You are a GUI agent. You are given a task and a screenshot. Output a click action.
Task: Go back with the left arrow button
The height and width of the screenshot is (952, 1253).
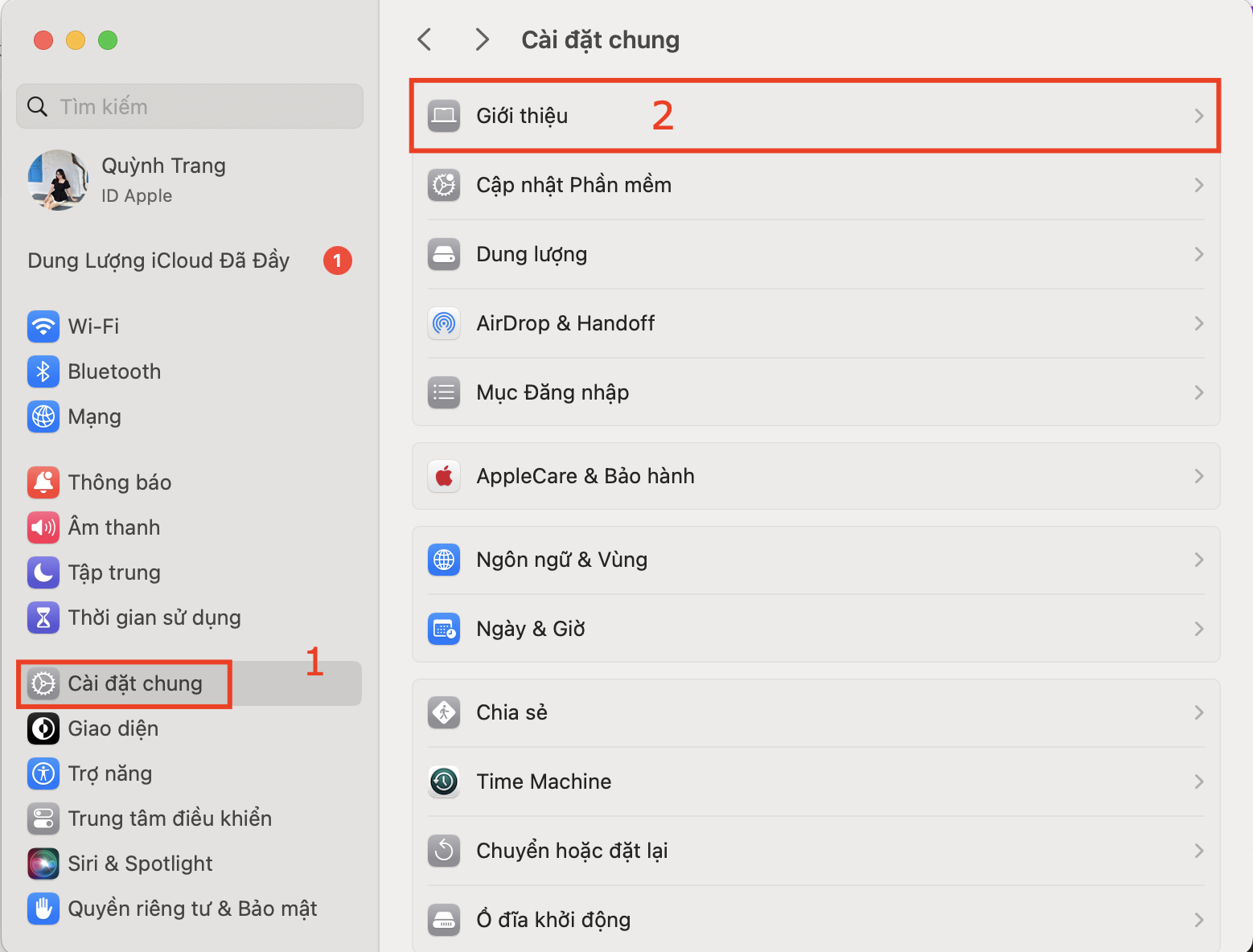click(425, 39)
